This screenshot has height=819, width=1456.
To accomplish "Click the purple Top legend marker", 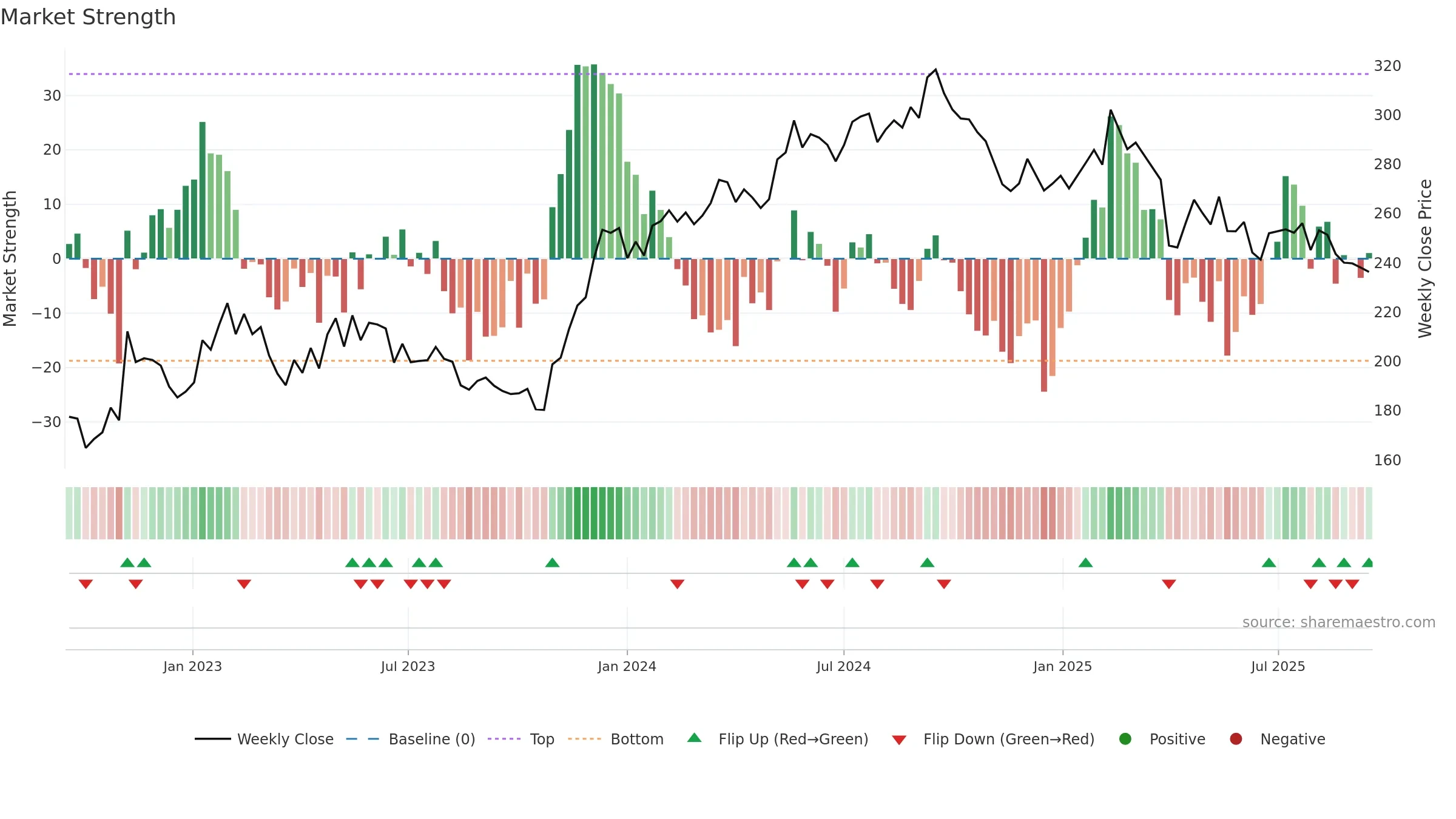I will (x=504, y=739).
